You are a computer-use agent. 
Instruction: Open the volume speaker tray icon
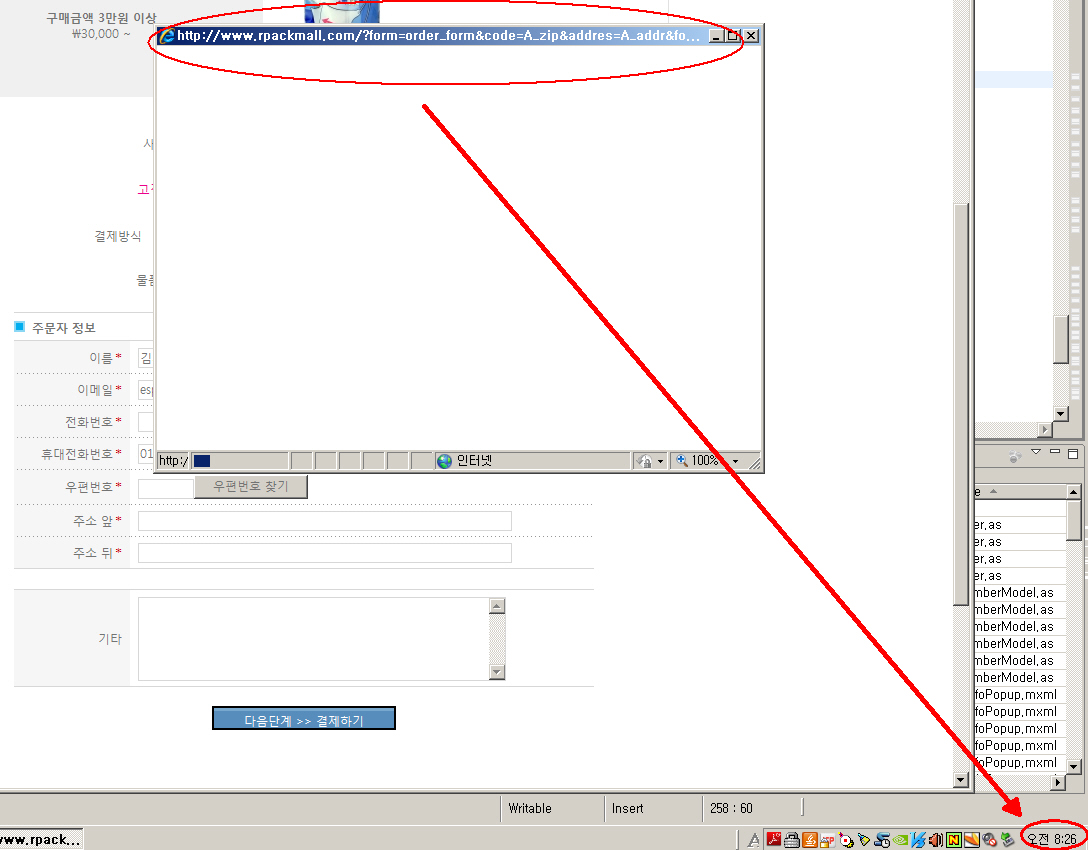[x=936, y=839]
